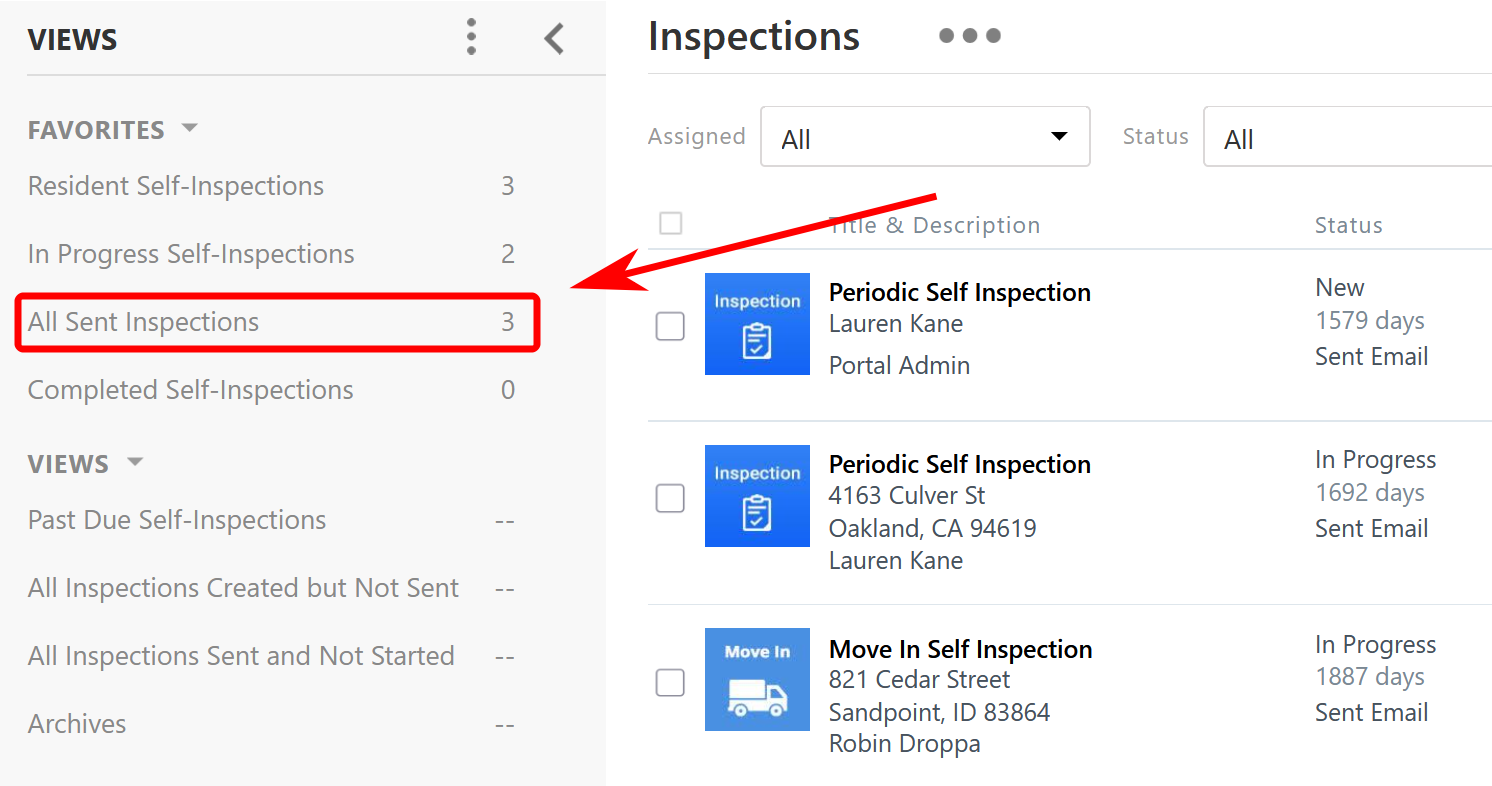Open the Resident Self-Inspections view
1492x786 pixels.
(x=176, y=186)
